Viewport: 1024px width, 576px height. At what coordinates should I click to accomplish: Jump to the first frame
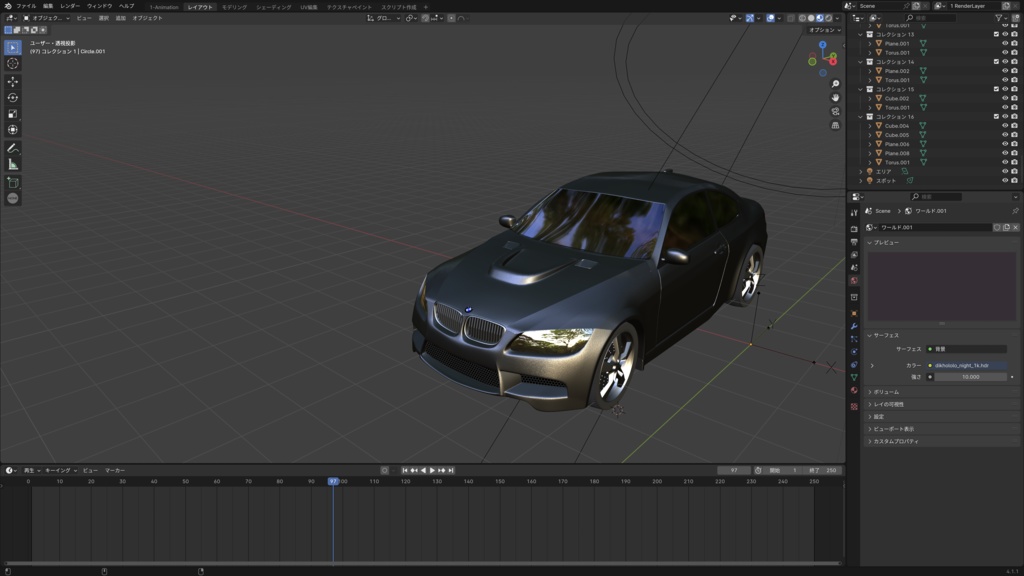click(405, 470)
